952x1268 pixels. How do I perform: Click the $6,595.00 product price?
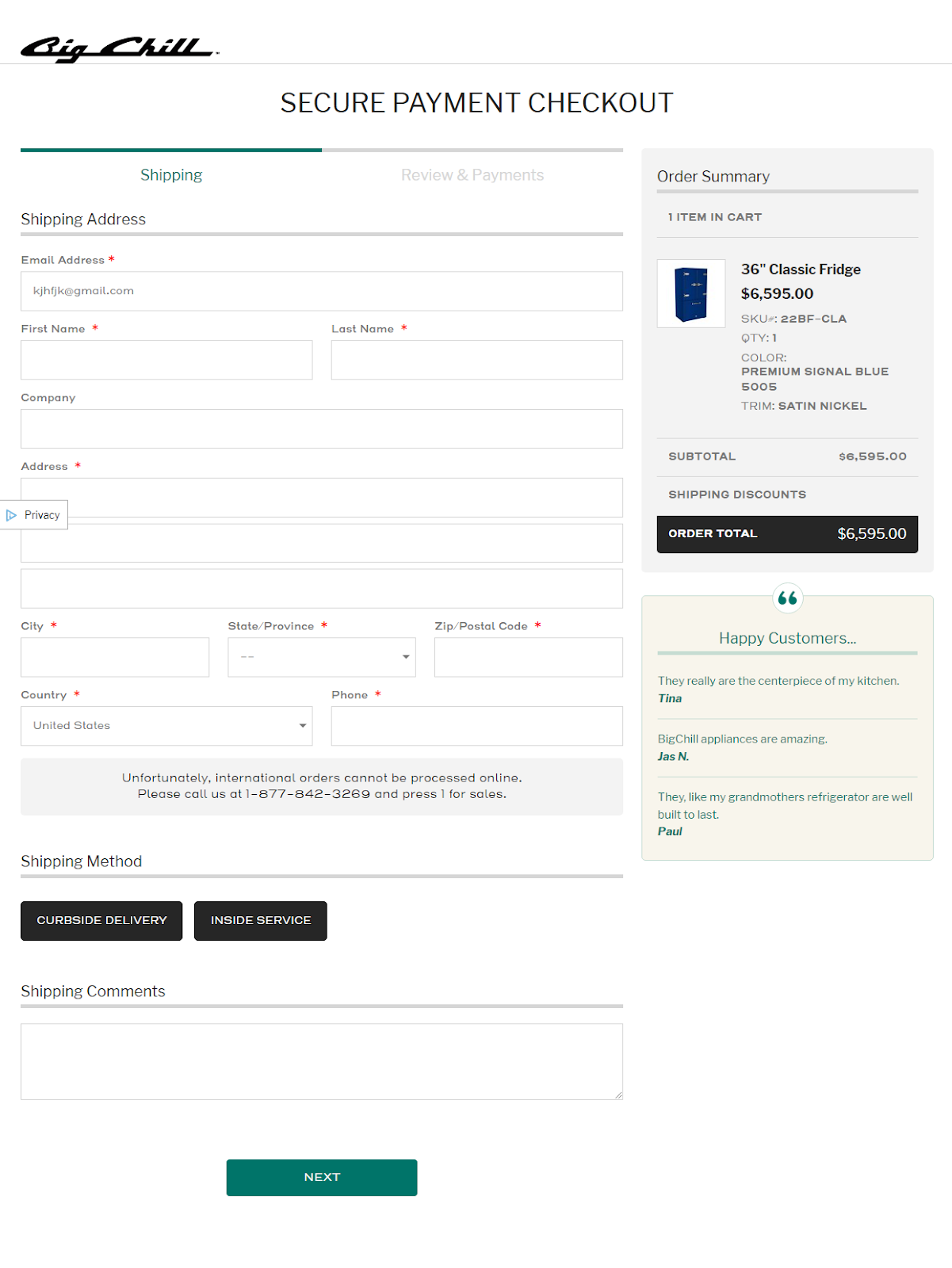777,294
